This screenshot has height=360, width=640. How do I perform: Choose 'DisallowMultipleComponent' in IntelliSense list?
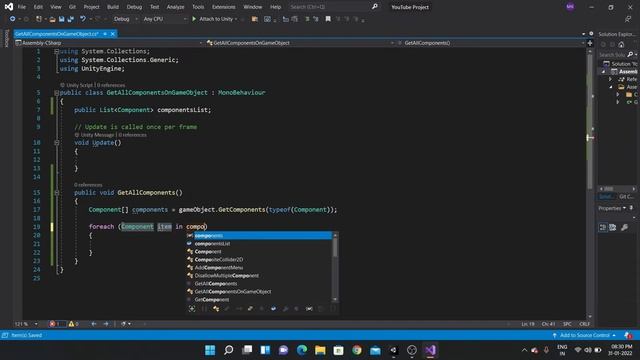click(259, 276)
